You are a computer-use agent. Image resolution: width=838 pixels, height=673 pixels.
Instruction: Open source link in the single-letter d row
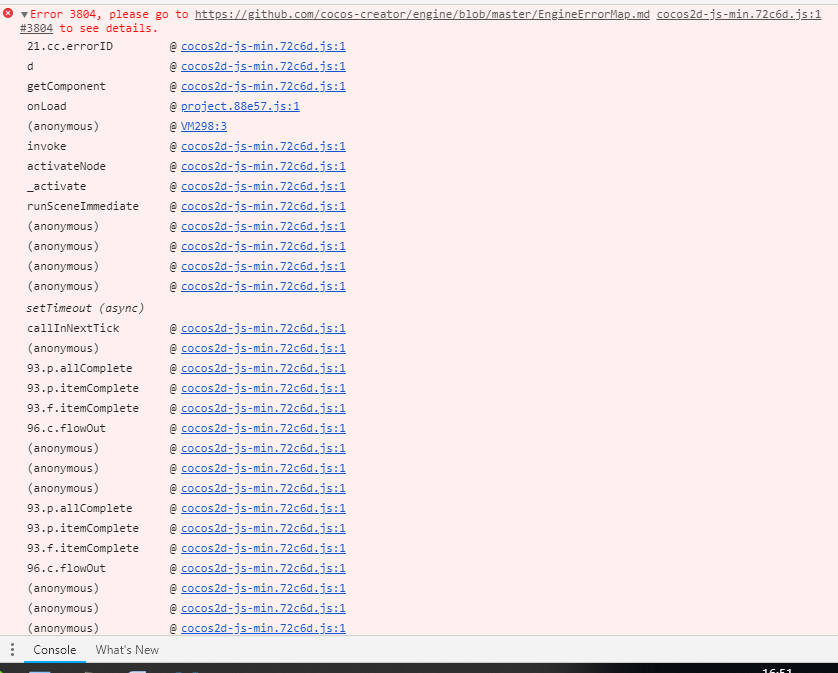coord(263,66)
